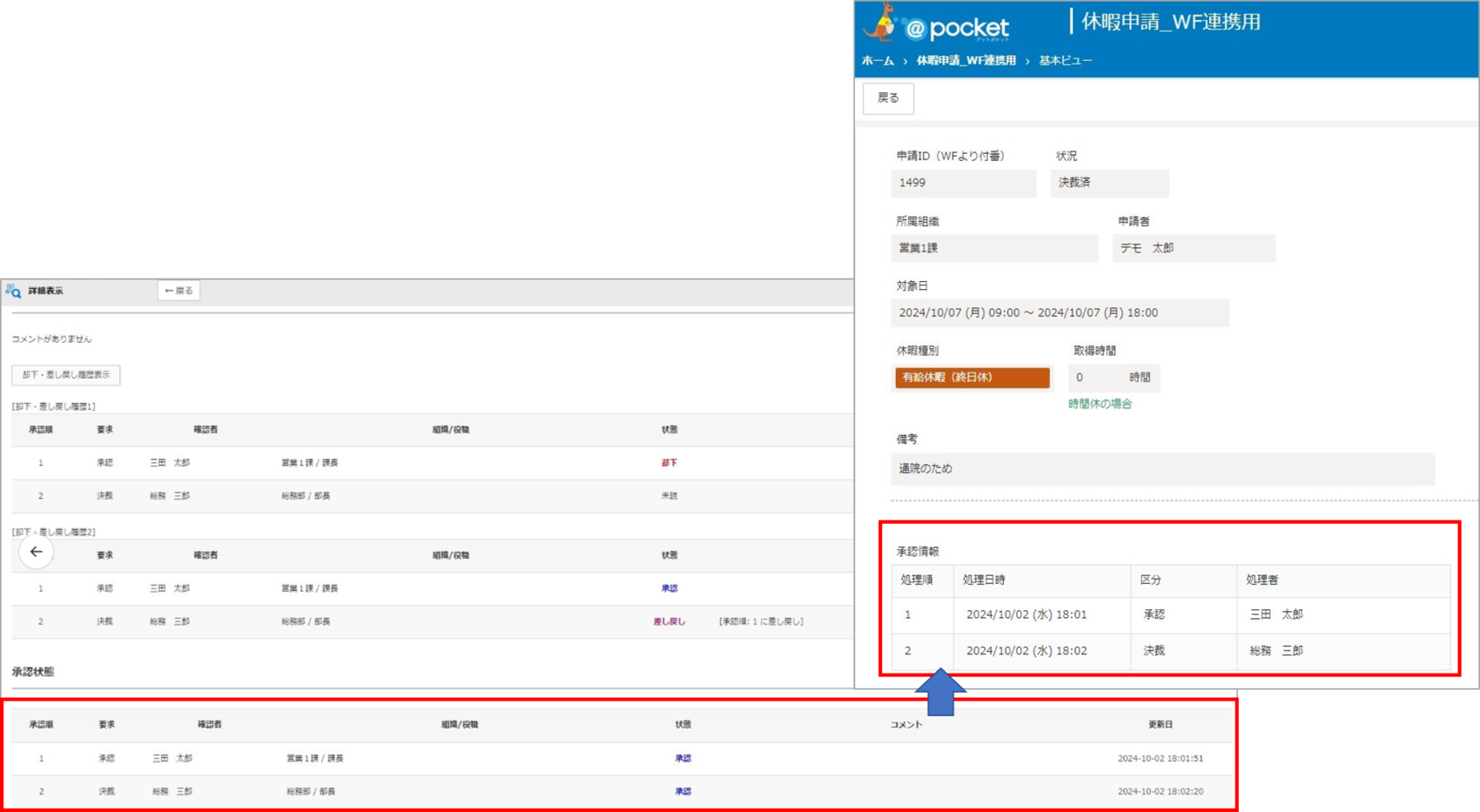This screenshot has width=1480, height=812.
Task: Click the [却下・差し戻し履歴1] label
Action: pos(54,406)
